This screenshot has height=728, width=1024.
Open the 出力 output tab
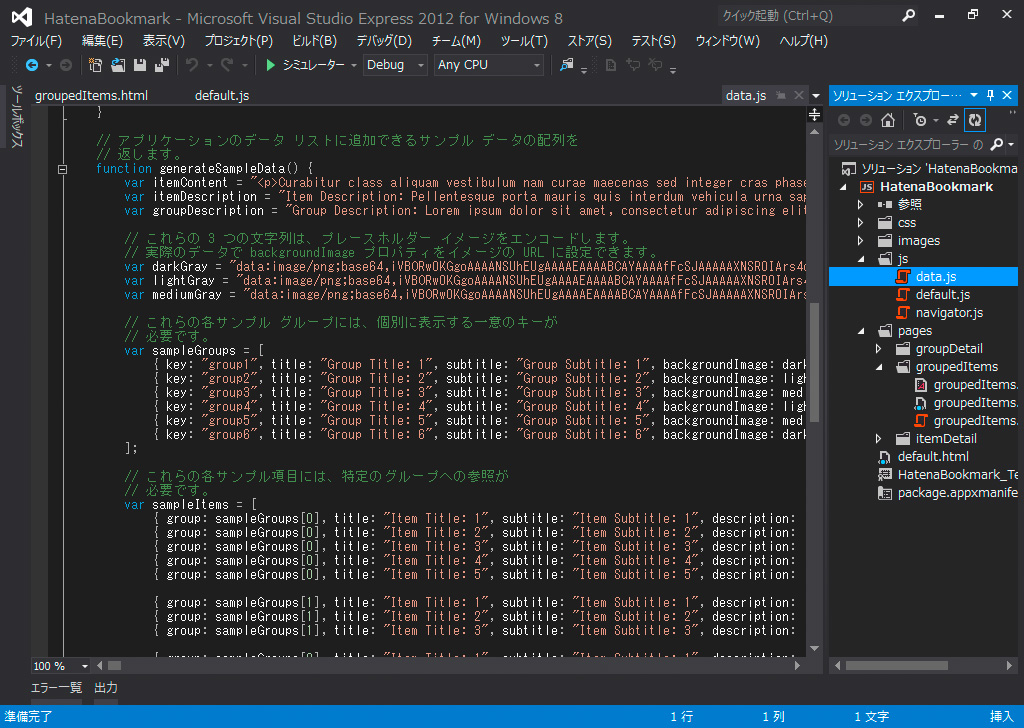[x=106, y=688]
